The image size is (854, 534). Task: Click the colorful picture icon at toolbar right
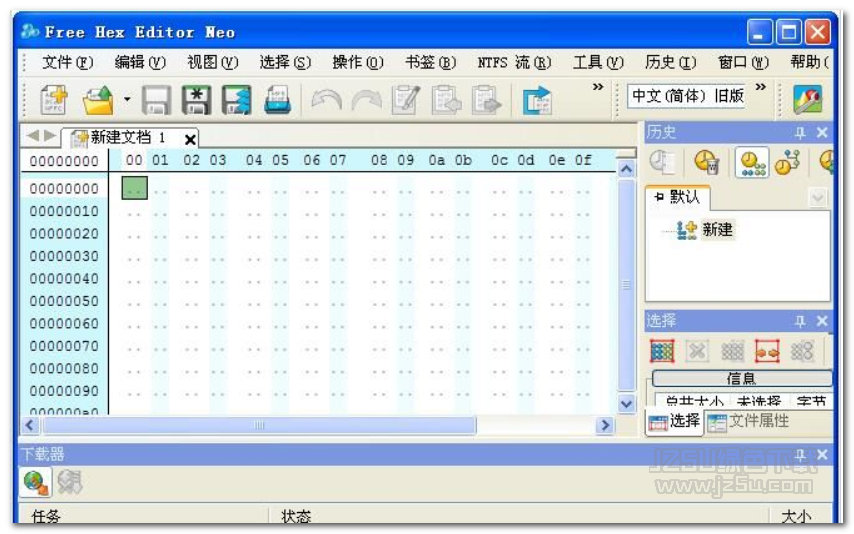click(x=808, y=100)
